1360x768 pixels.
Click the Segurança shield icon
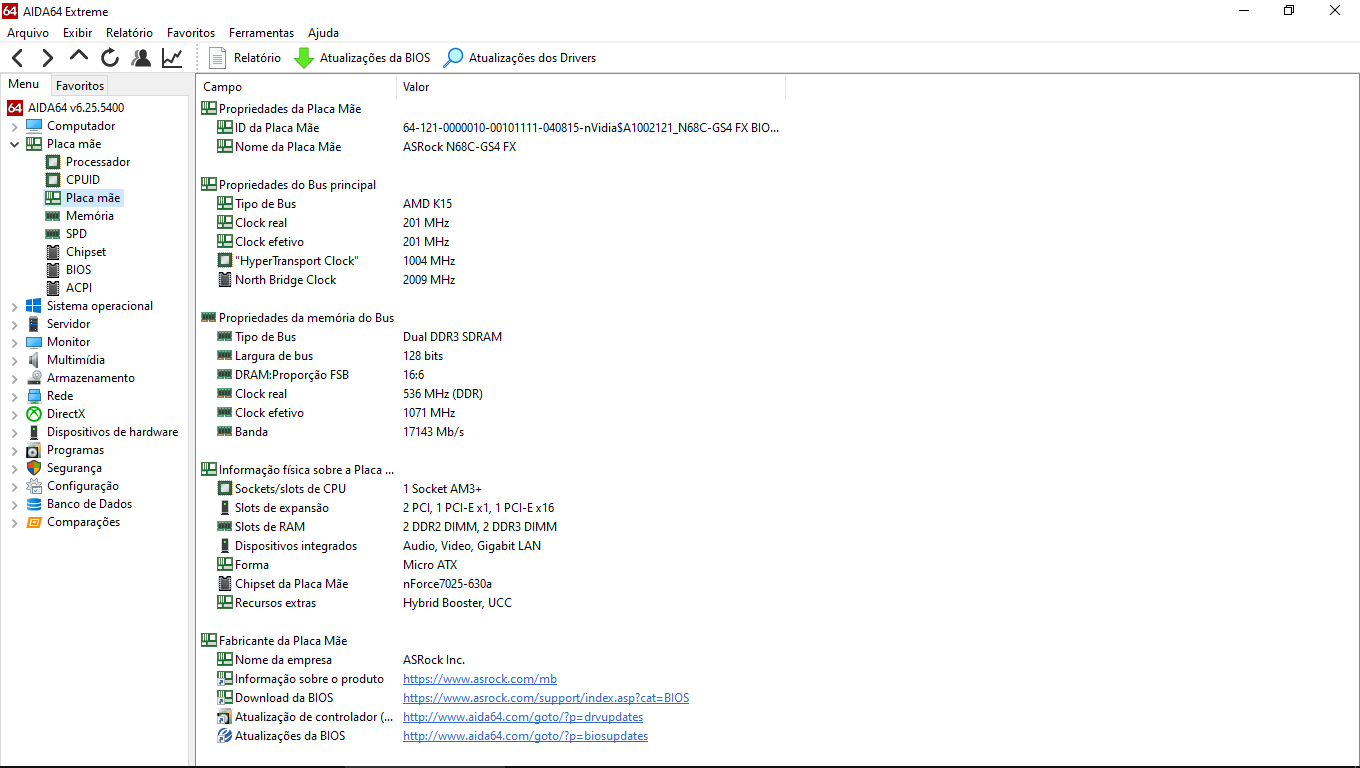[x=34, y=468]
